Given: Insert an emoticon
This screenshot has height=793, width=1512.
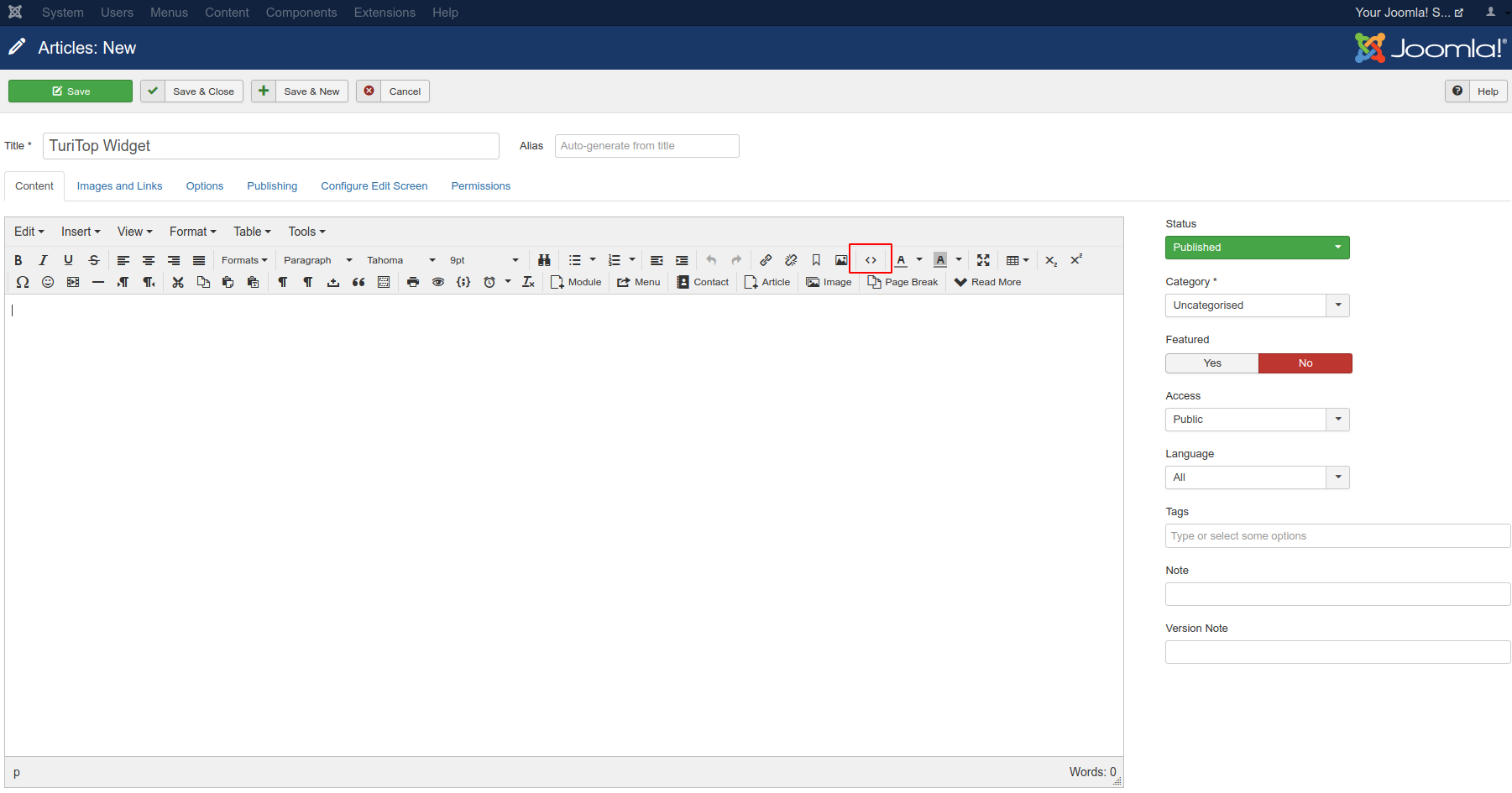Looking at the screenshot, I should pos(47,282).
